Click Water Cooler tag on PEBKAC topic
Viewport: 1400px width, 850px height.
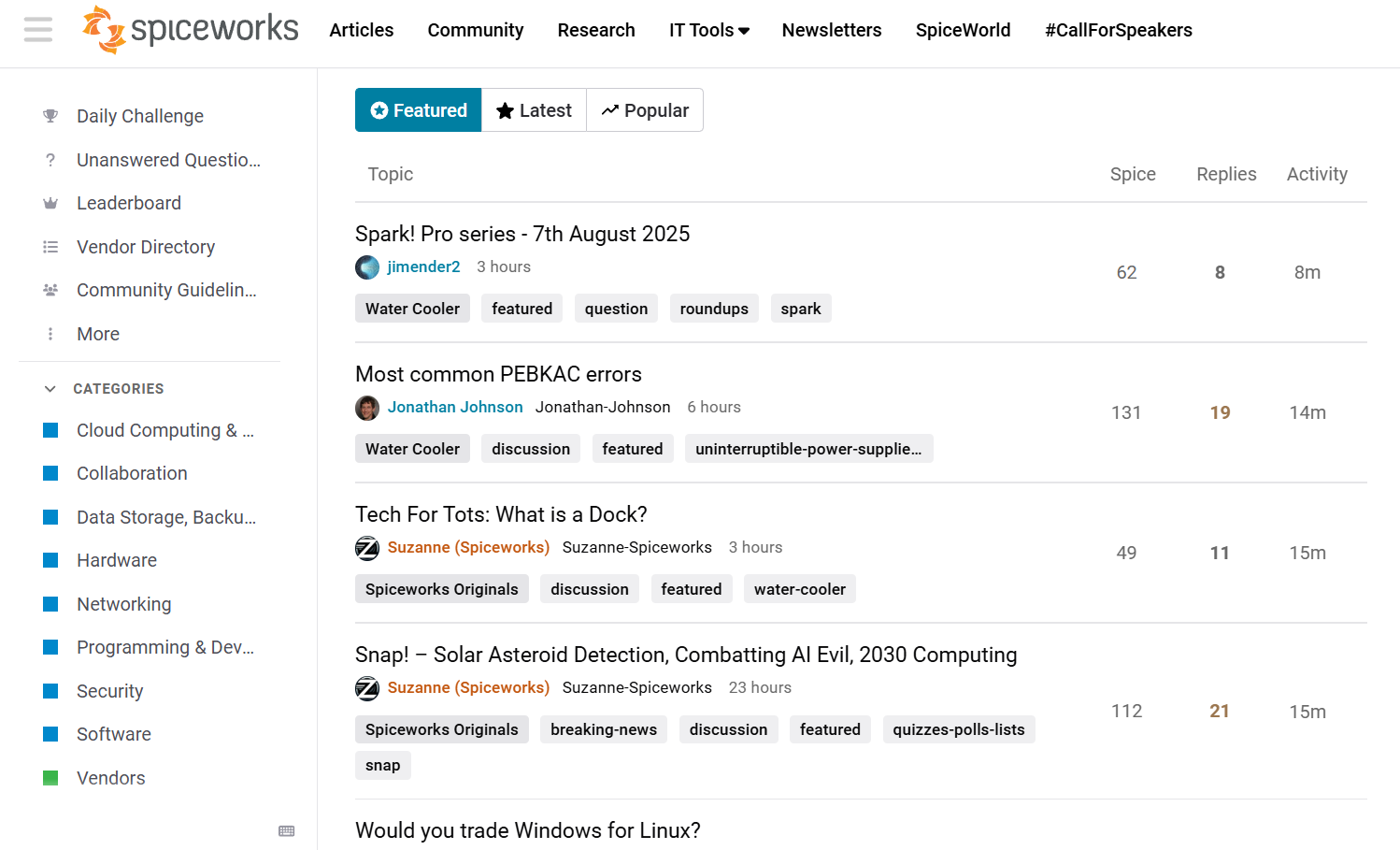coord(412,449)
